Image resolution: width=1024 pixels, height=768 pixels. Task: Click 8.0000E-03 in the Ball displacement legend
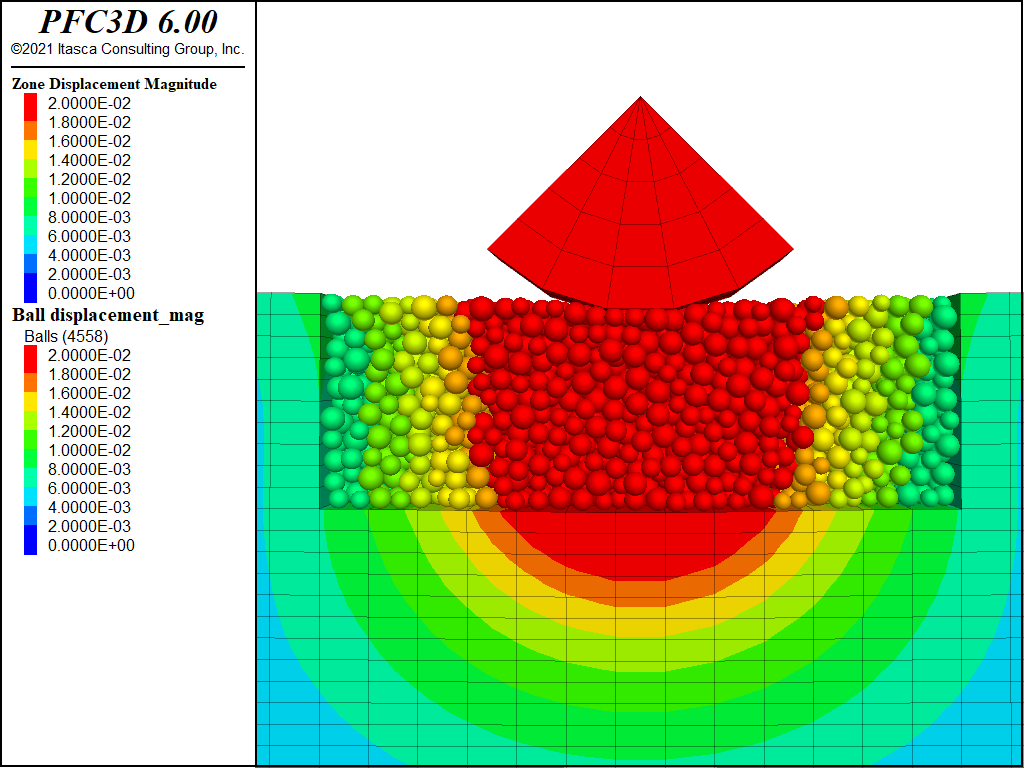pyautogui.click(x=89, y=469)
